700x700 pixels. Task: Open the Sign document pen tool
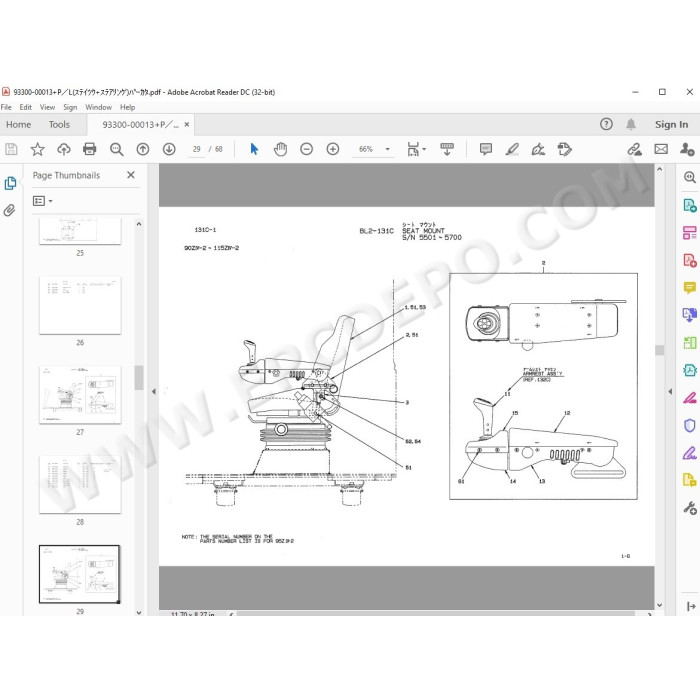tap(538, 149)
